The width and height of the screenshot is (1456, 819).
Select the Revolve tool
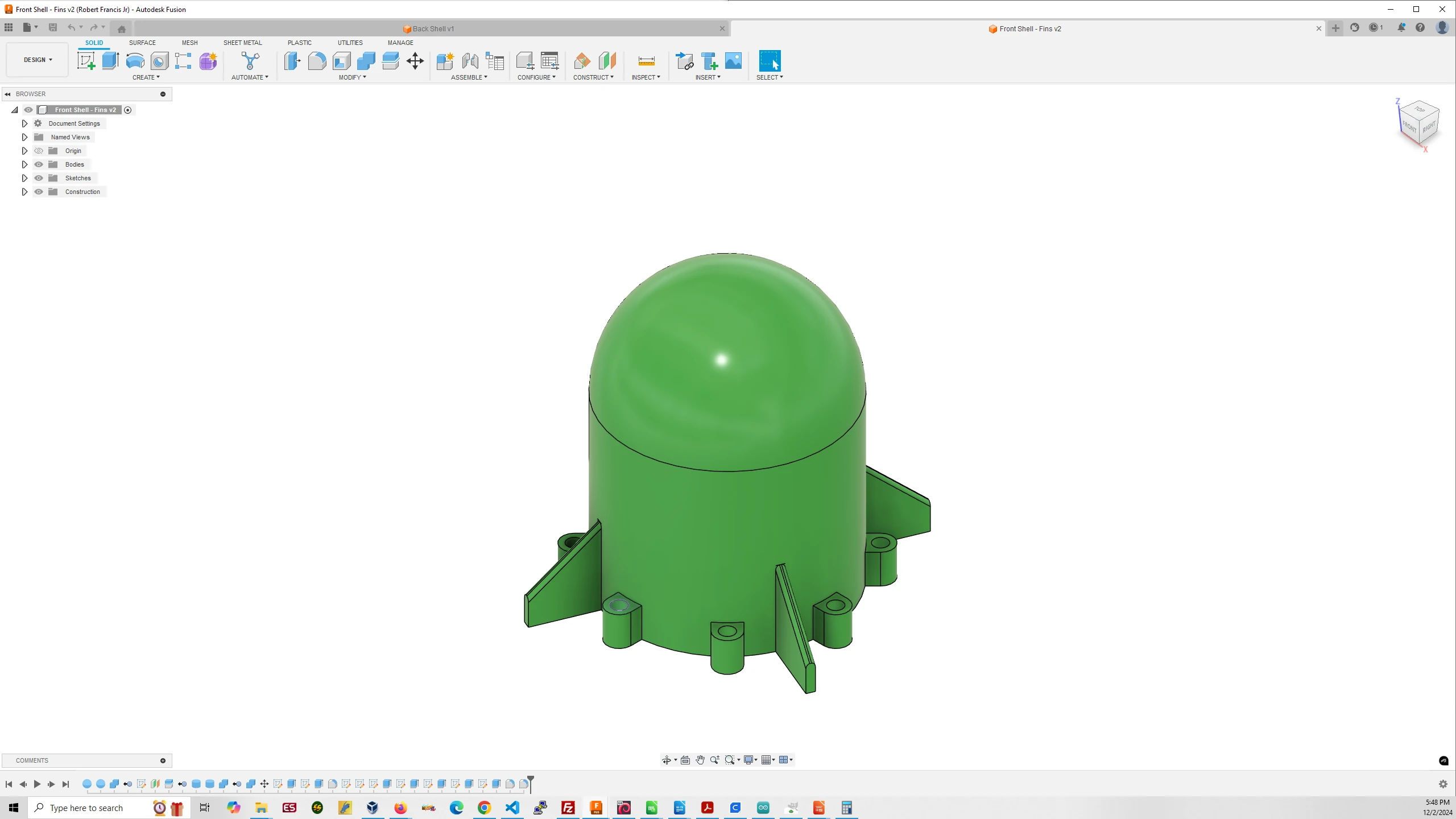coord(135,61)
